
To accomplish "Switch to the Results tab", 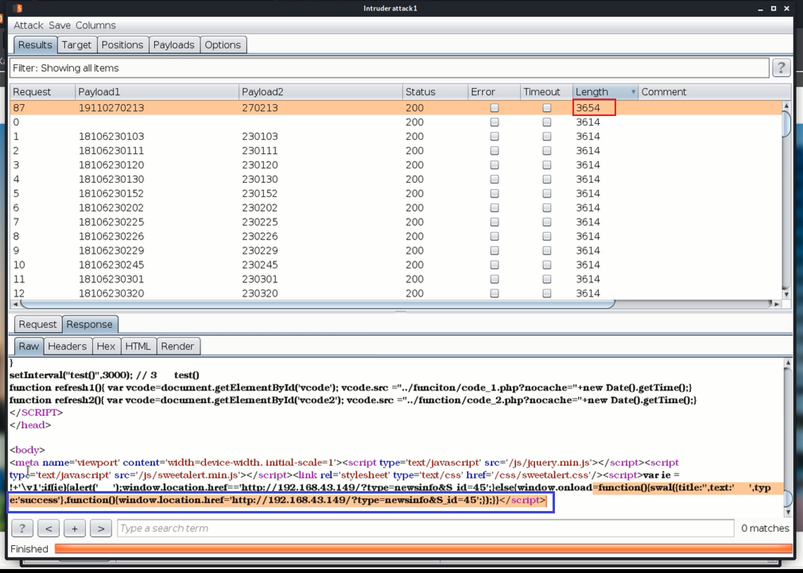I will click(x=35, y=45).
